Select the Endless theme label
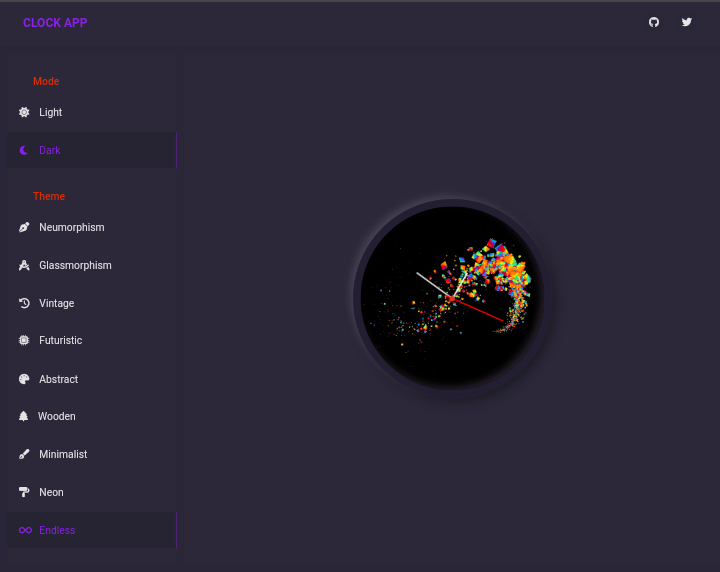Image resolution: width=720 pixels, height=572 pixels. (57, 530)
